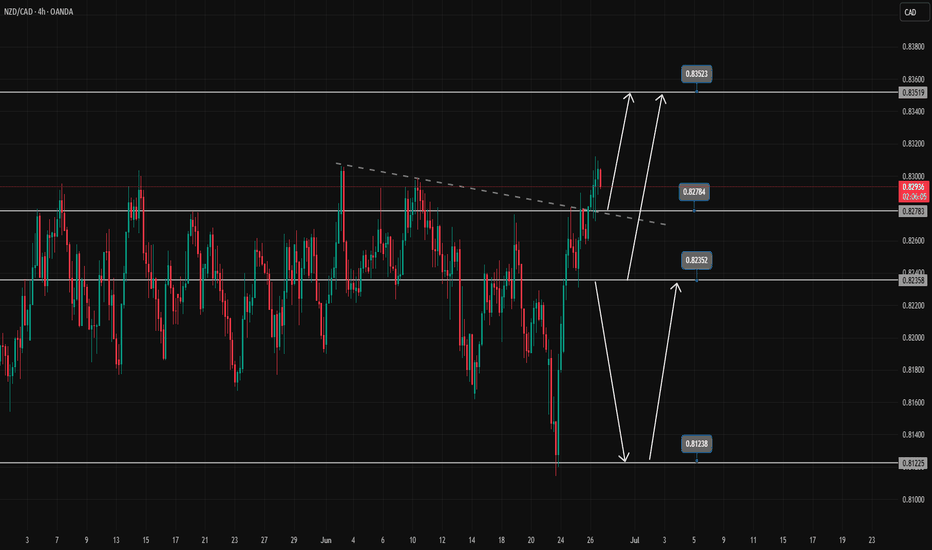Click date 24 on the time axis
The width and height of the screenshot is (932, 550).
tap(561, 540)
